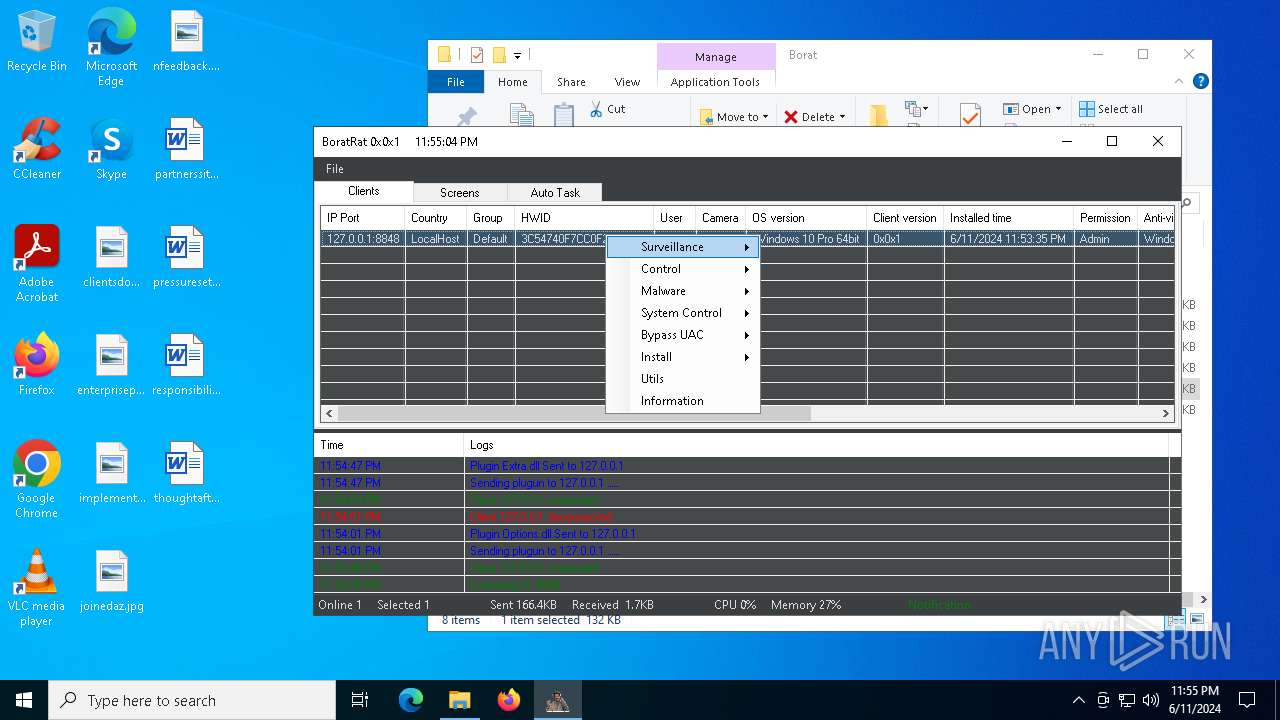Screen dimensions: 1280x720
Task: Open File Explorer taskbar icon
Action: (459, 700)
